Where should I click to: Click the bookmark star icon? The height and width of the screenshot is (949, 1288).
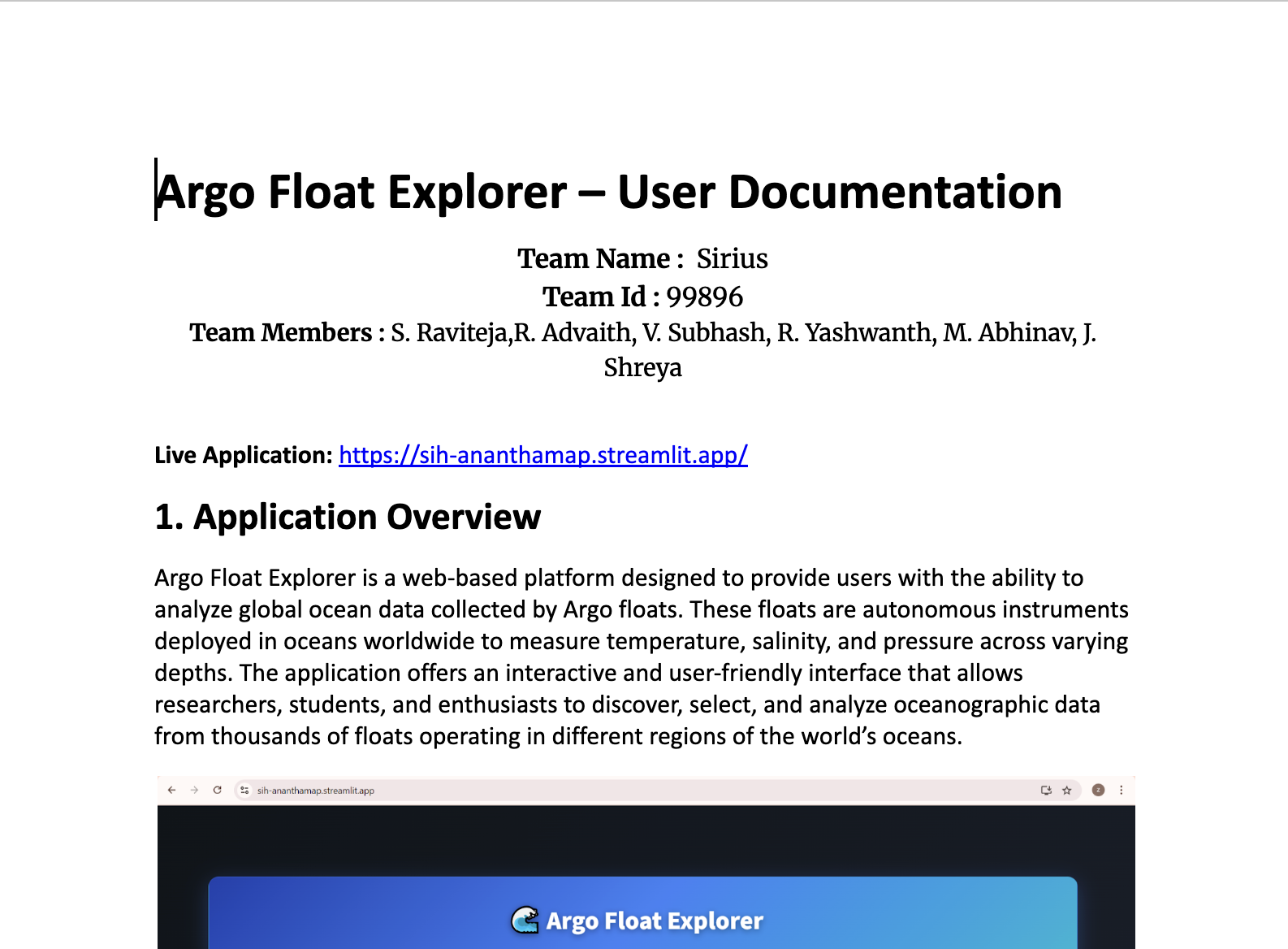[x=1067, y=790]
